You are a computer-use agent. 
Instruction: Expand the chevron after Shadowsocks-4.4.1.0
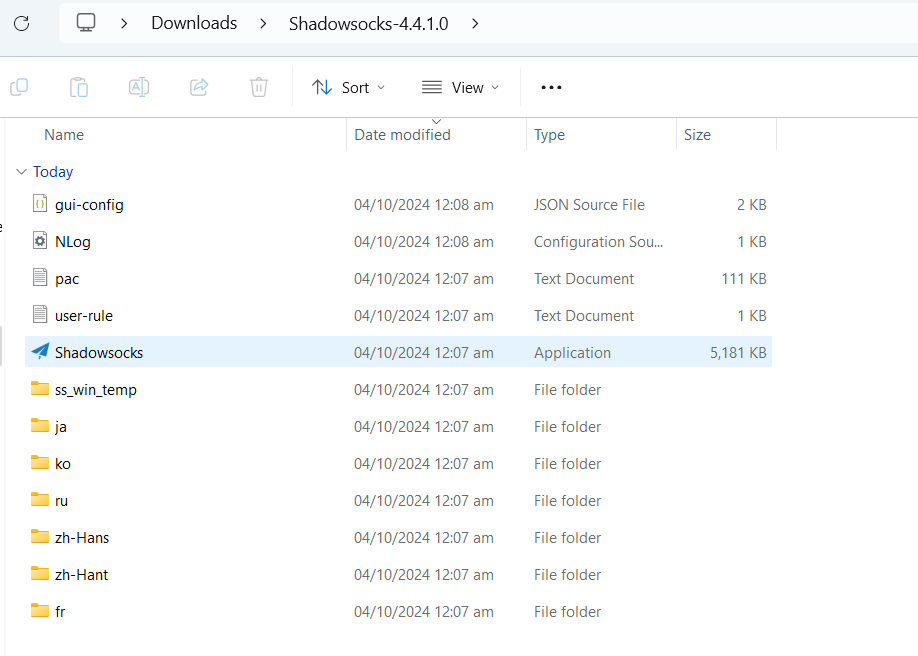coord(475,23)
